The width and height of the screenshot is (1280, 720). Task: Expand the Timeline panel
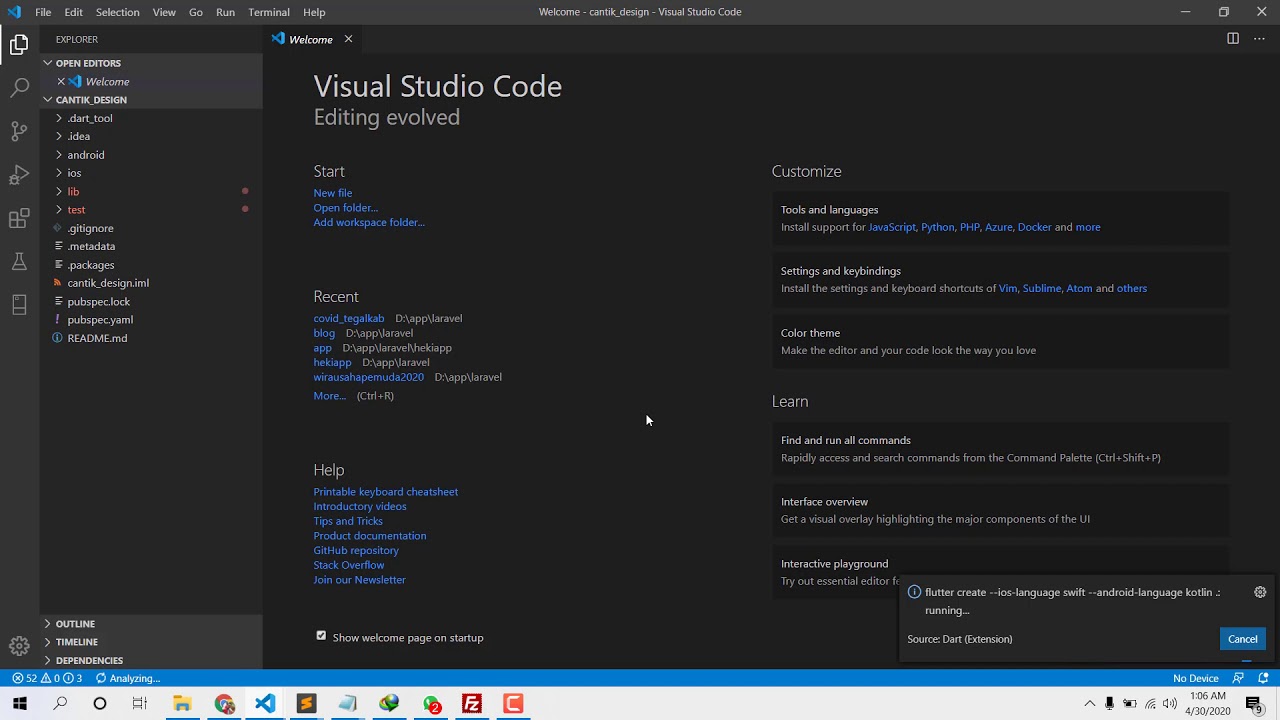coord(150,642)
